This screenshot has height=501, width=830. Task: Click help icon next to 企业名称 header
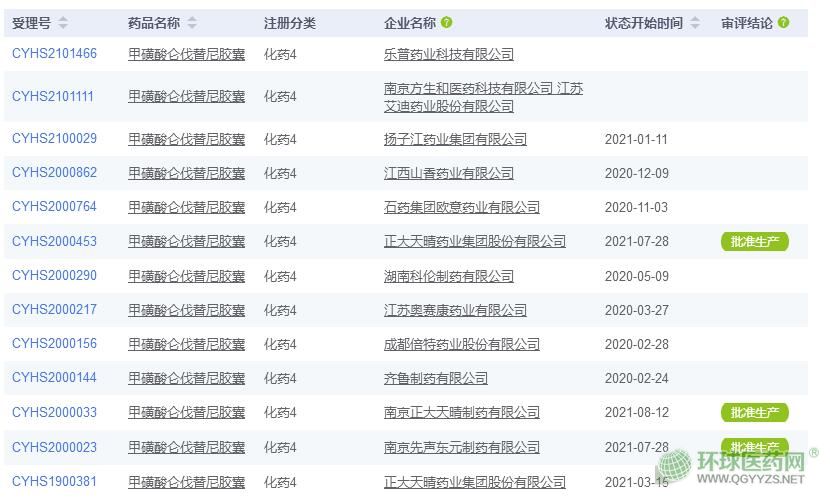coord(446,22)
